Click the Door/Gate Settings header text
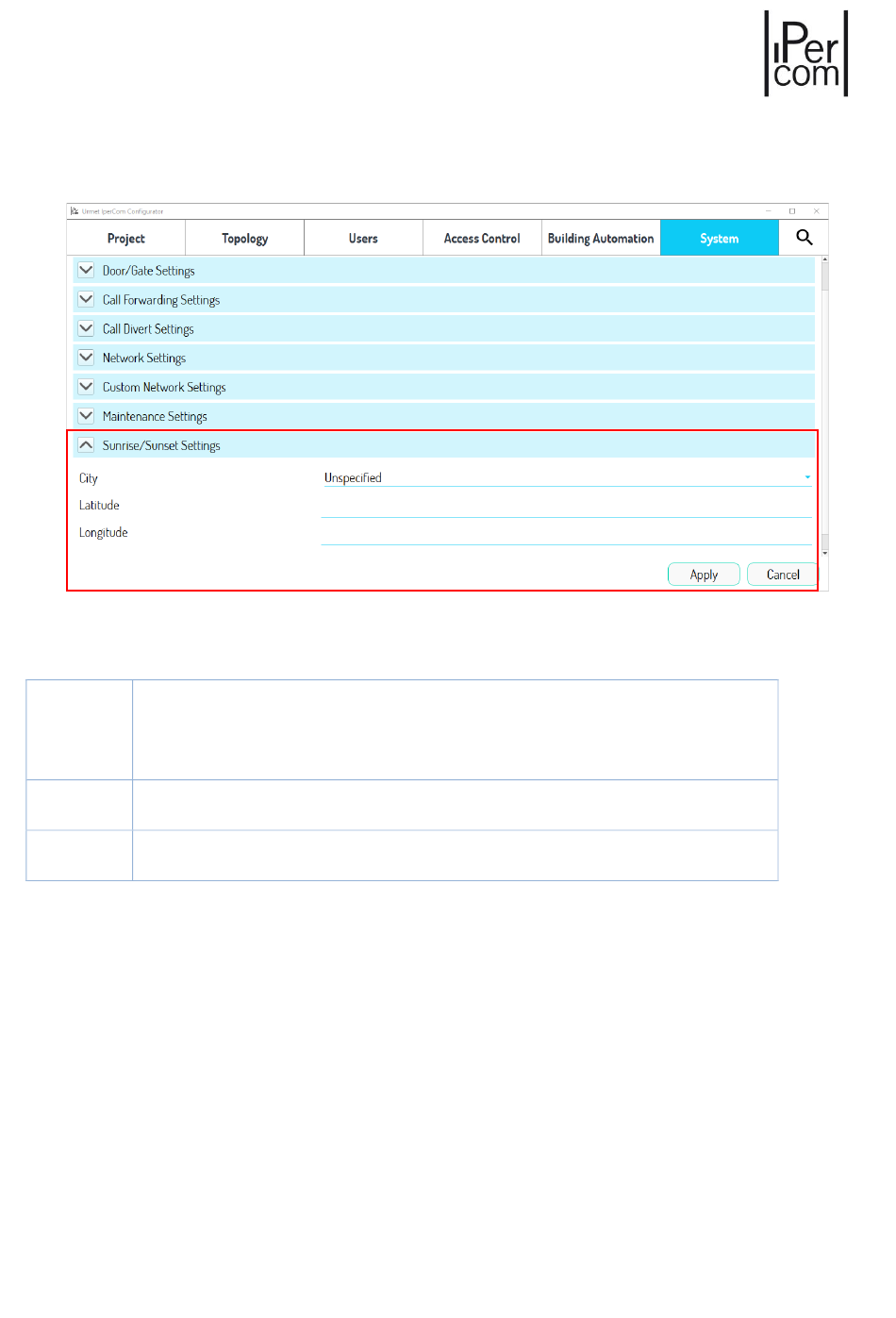This screenshot has height=1318, width=896. [149, 271]
